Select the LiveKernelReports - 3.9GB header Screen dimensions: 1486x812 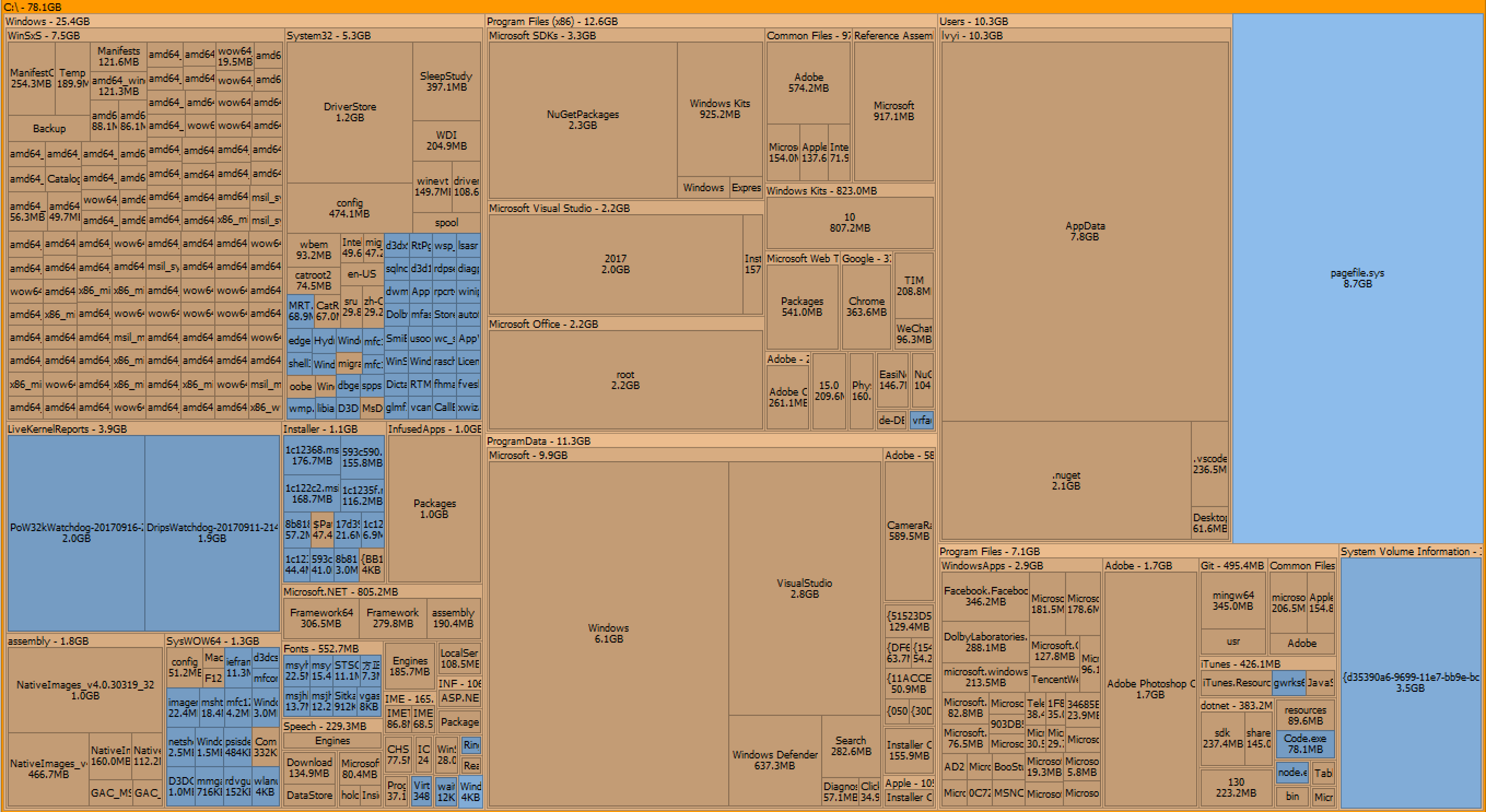pos(143,429)
